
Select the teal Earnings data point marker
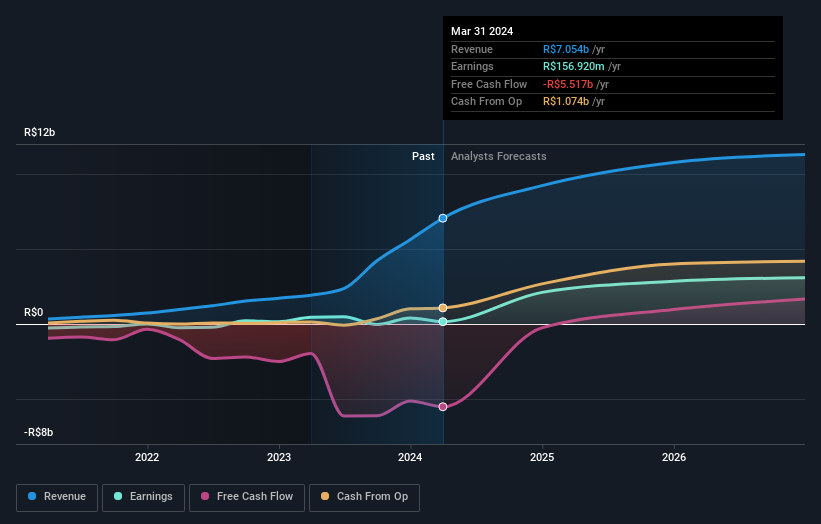coord(443,322)
